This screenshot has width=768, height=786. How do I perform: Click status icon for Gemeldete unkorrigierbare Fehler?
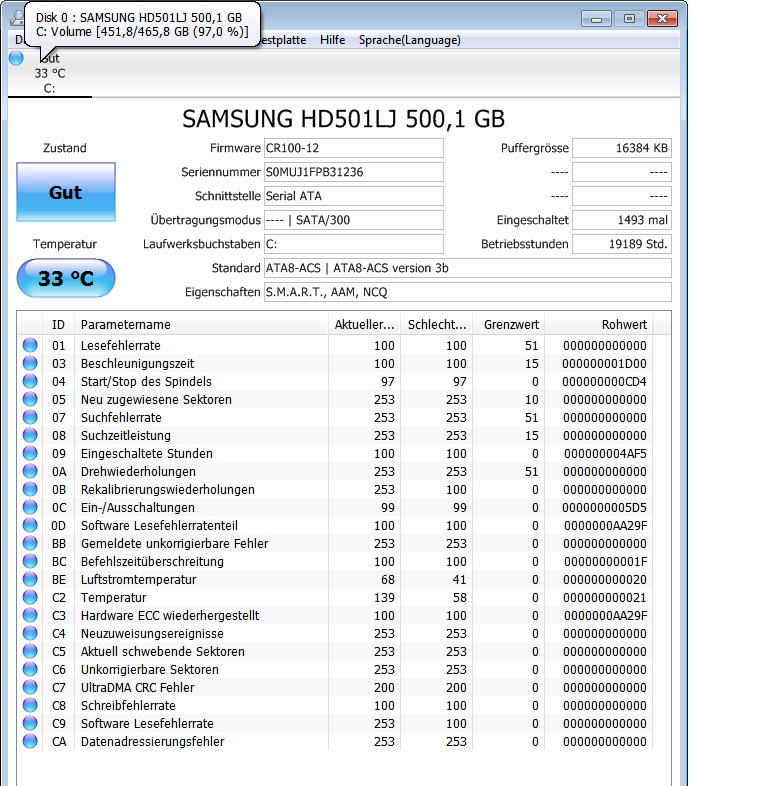30,544
